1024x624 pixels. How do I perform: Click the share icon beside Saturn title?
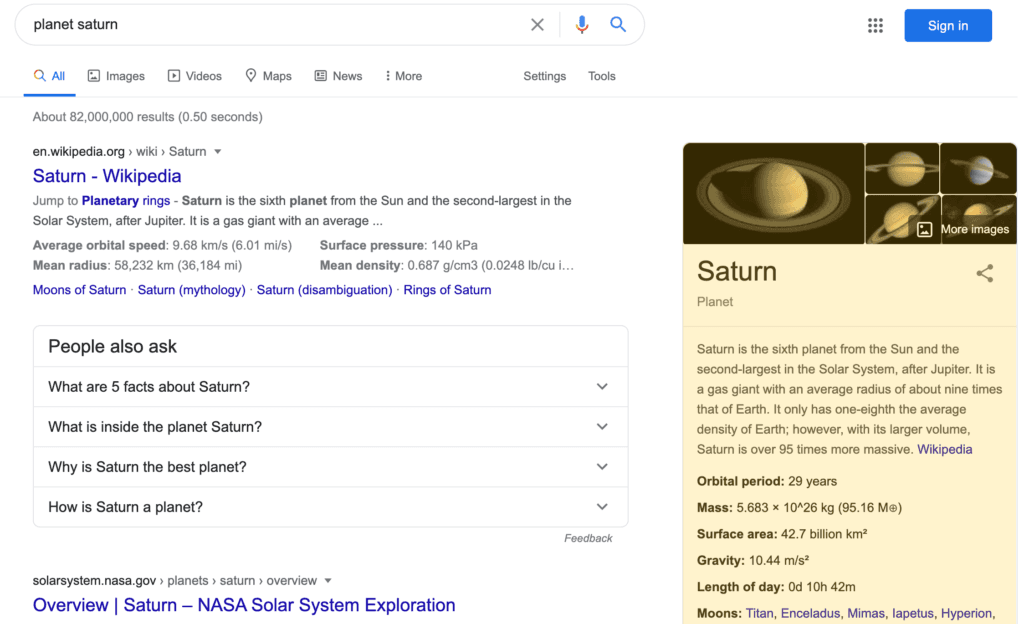point(985,273)
